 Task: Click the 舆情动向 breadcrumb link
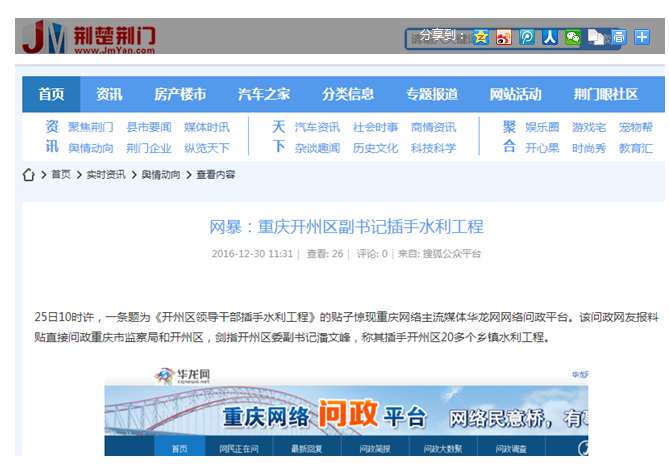(x=160, y=175)
